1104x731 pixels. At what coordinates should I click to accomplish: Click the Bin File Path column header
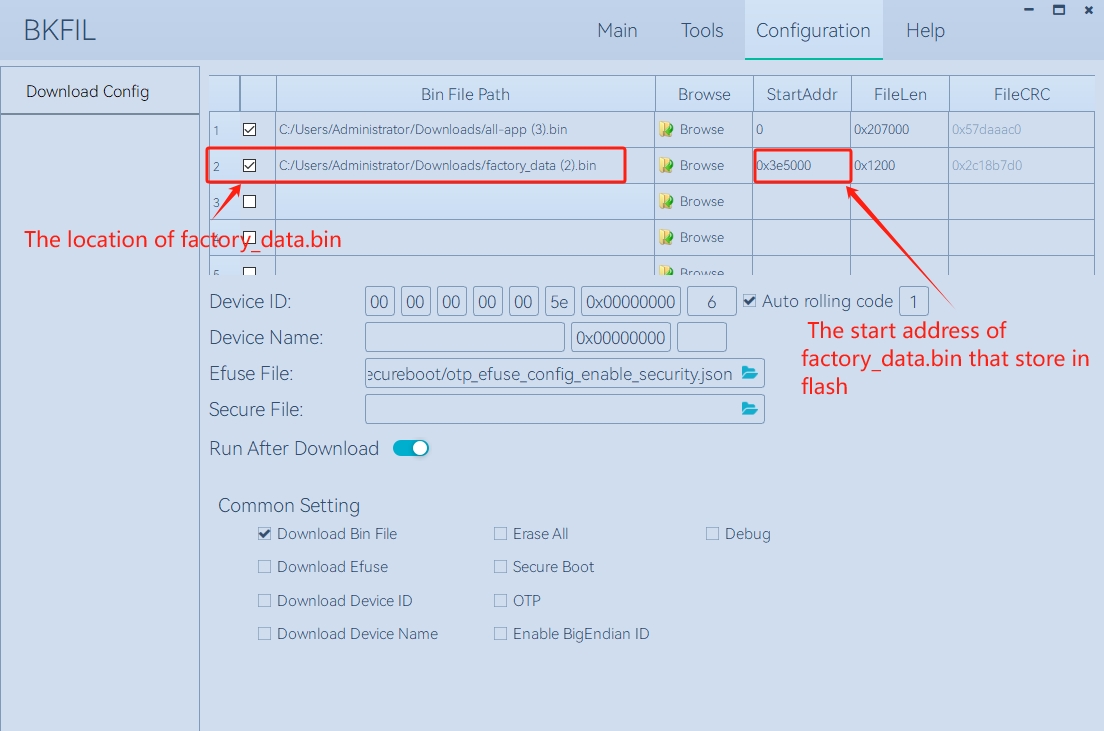[x=465, y=94]
